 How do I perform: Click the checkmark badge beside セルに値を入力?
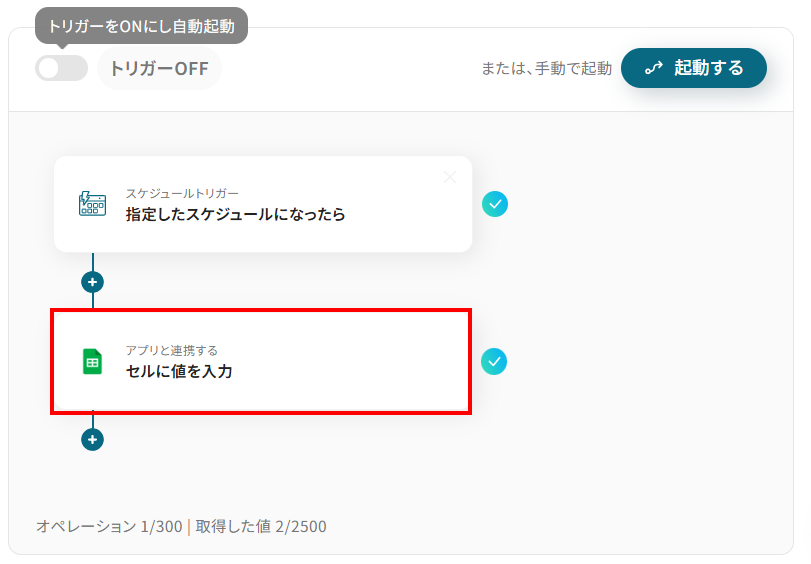[x=494, y=361]
